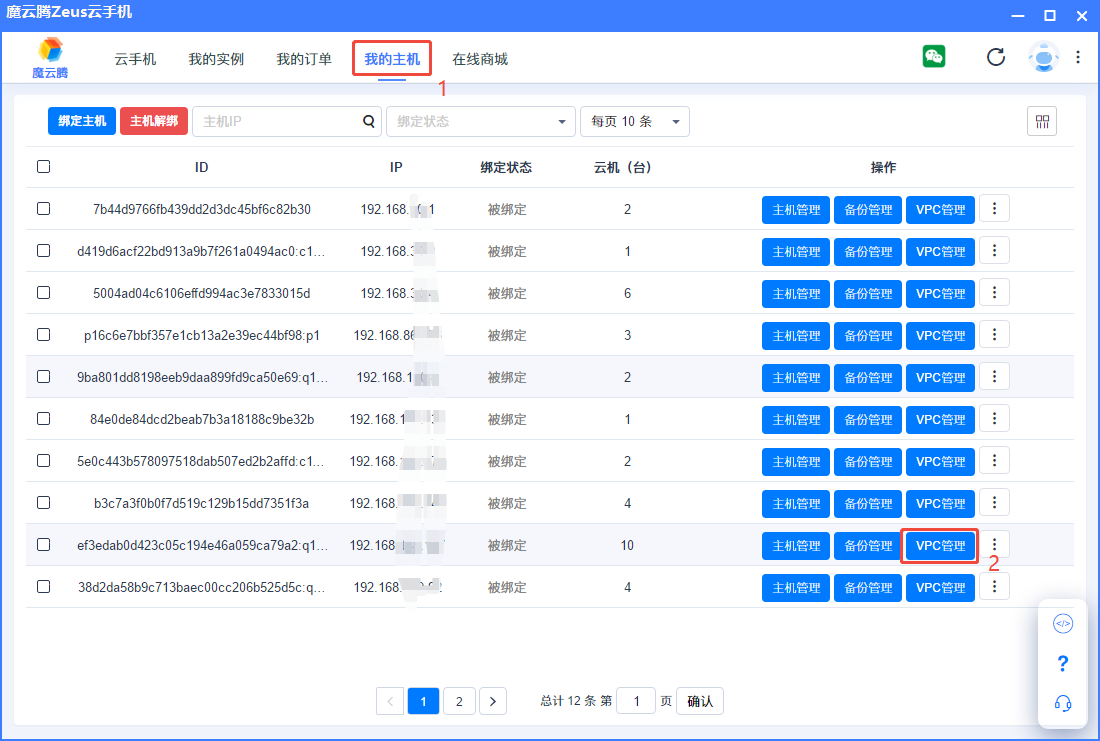Expand the 绑定状态 filter dropdown
The height and width of the screenshot is (741, 1100).
(480, 122)
